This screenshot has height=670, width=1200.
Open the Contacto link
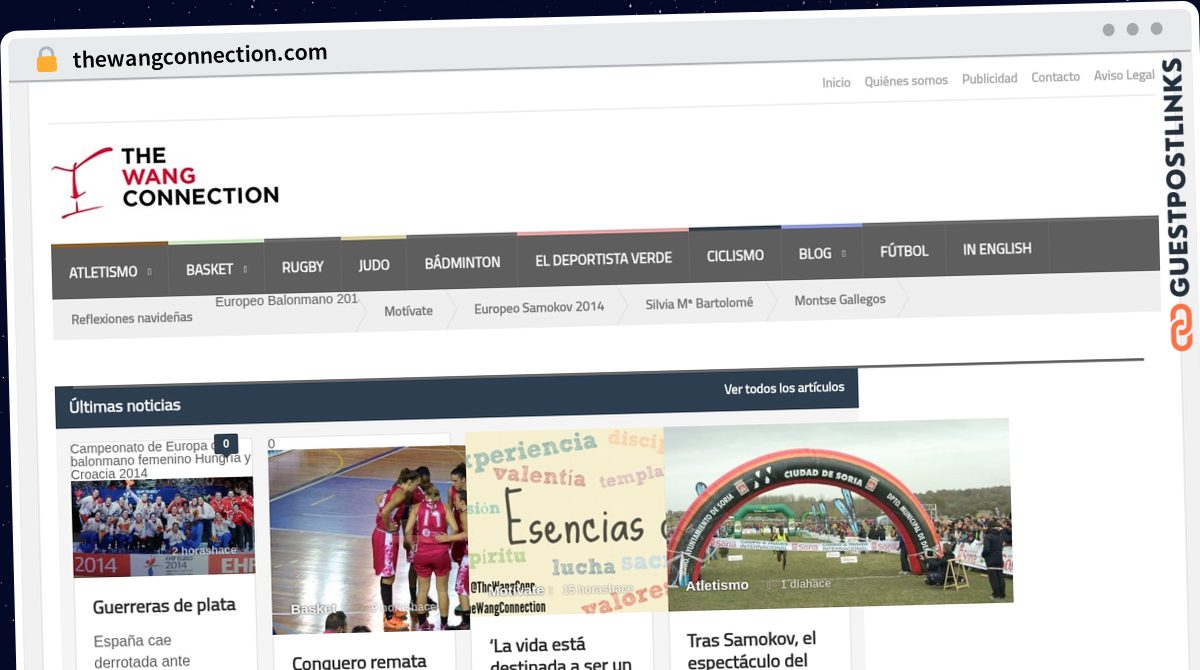tap(1055, 77)
